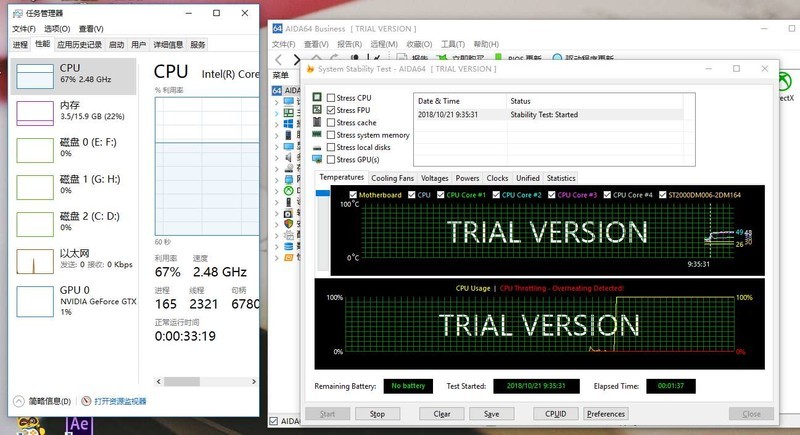The height and width of the screenshot is (435, 800).
Task: Expand the motherboard tree node in AIDA64
Action: 277,113
